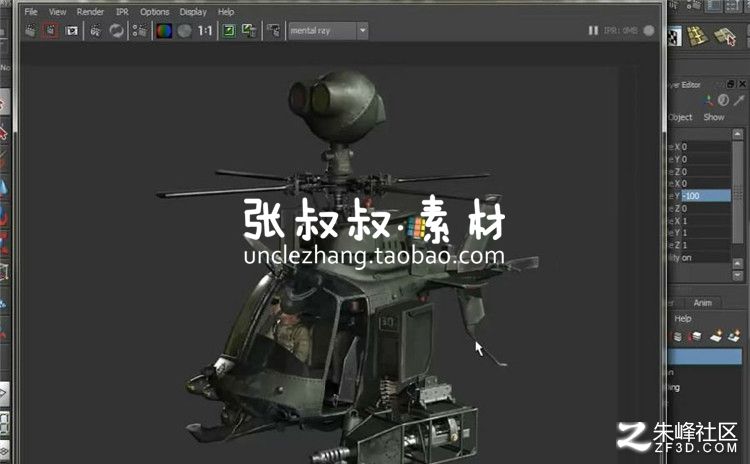
Task: Open the Show menu in channel box
Action: click(714, 117)
